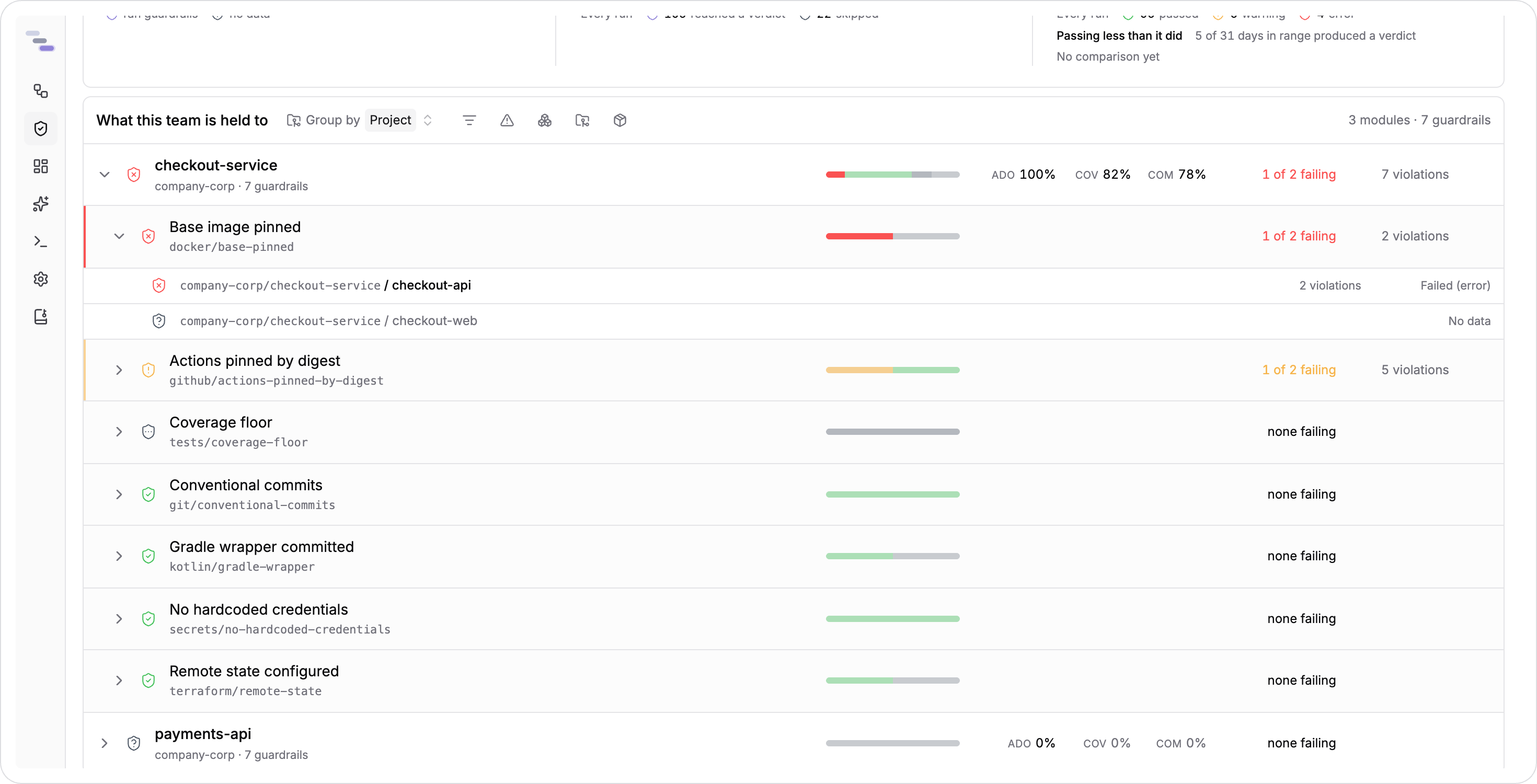Expand the payments-api project row
The width and height of the screenshot is (1537, 784).
[105, 743]
